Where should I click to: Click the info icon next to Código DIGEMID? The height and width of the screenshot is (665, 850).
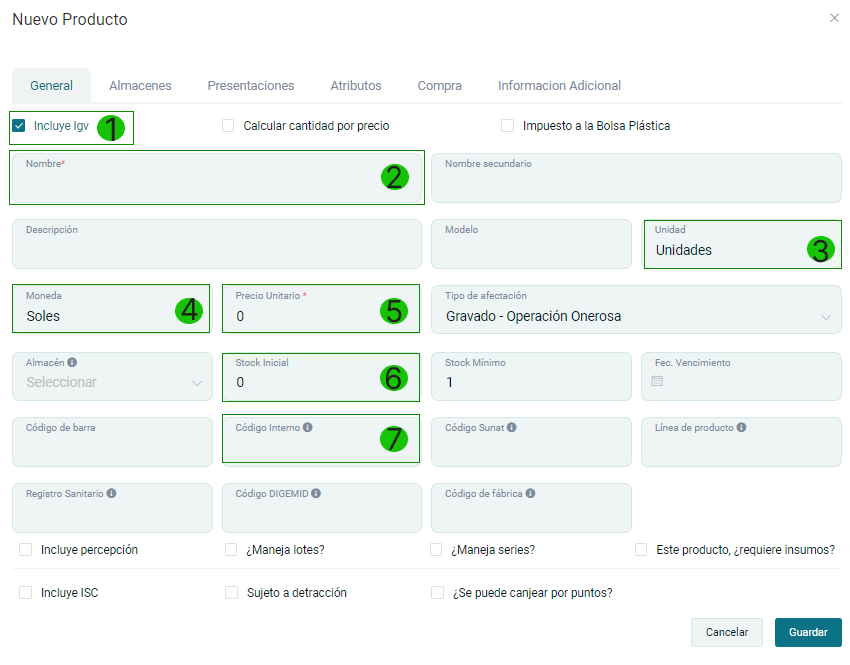point(316,493)
